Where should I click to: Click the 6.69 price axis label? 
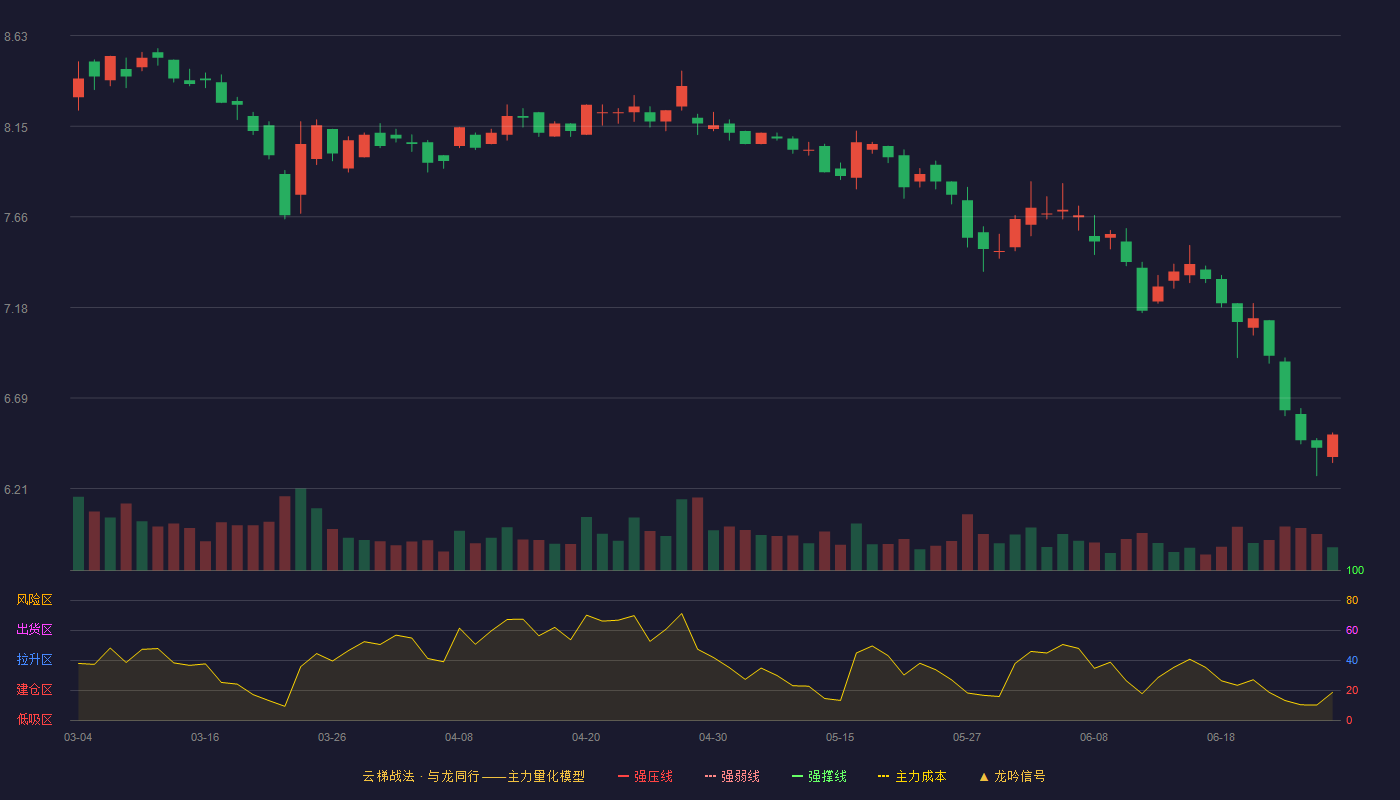[16, 399]
